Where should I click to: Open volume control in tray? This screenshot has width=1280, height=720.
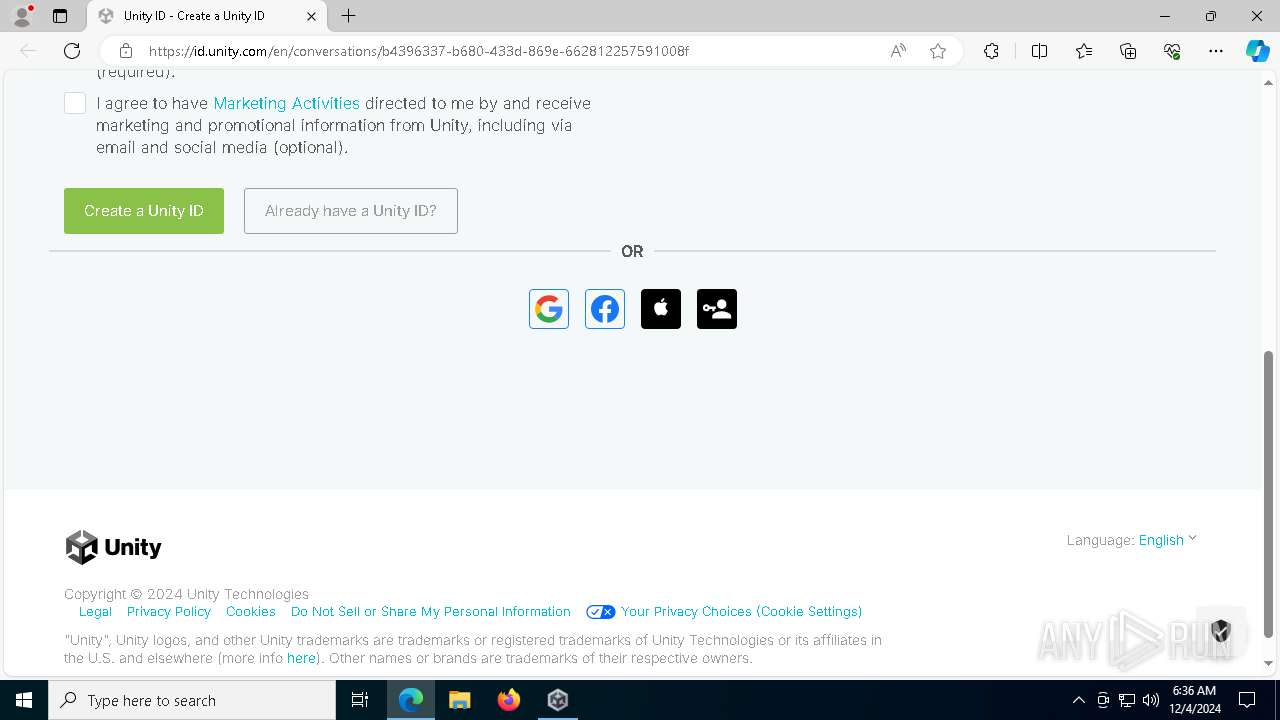(1151, 700)
